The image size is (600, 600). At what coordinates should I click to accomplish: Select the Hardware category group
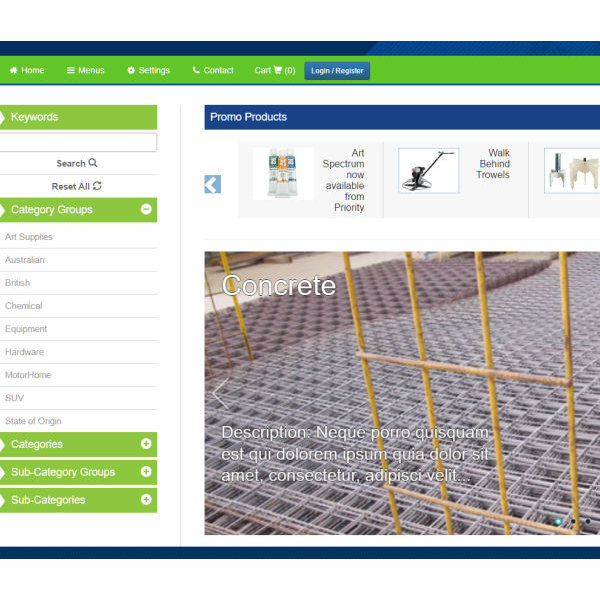[x=24, y=352]
